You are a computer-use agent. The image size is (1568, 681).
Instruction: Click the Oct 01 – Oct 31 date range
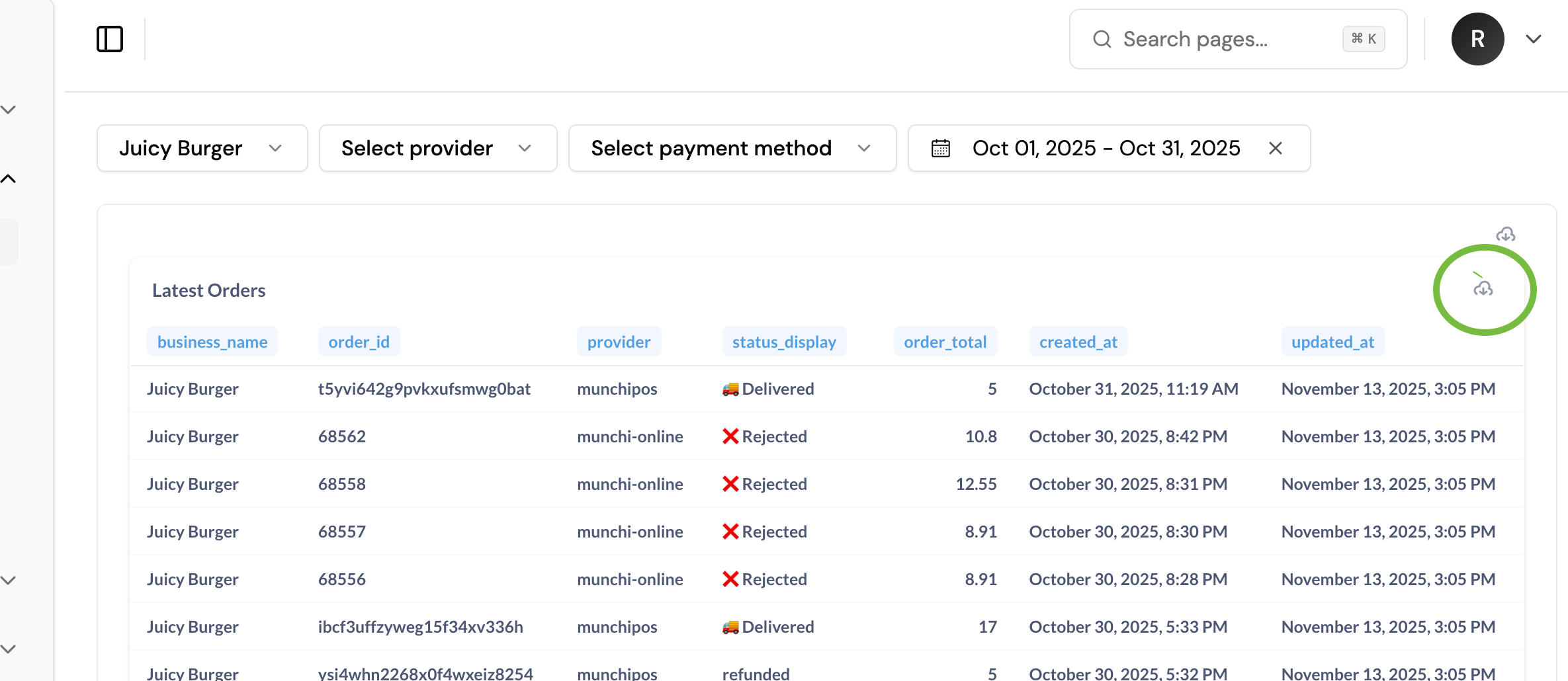pyautogui.click(x=1106, y=148)
